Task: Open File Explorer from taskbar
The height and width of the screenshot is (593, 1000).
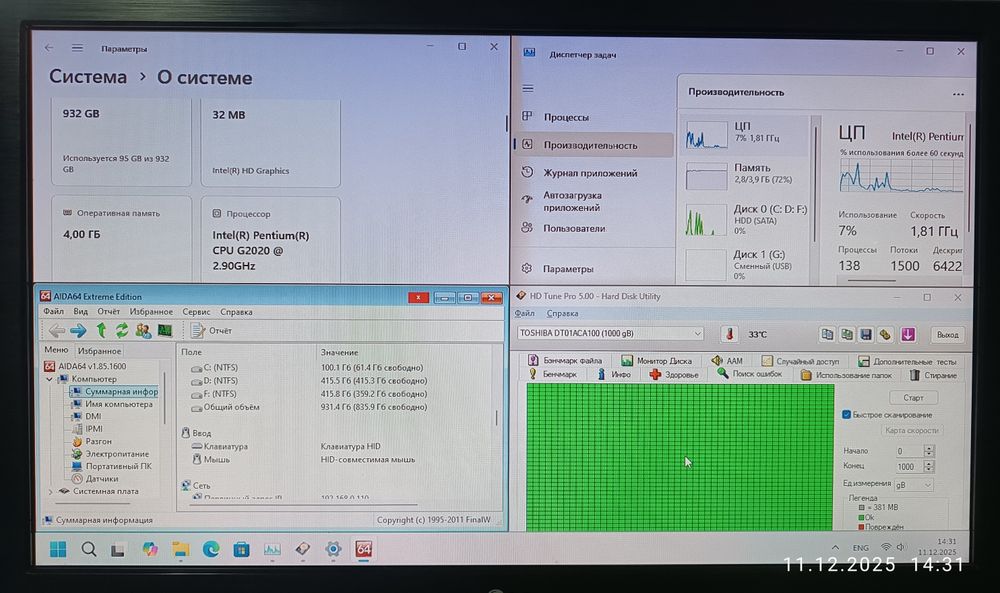Action: [180, 549]
